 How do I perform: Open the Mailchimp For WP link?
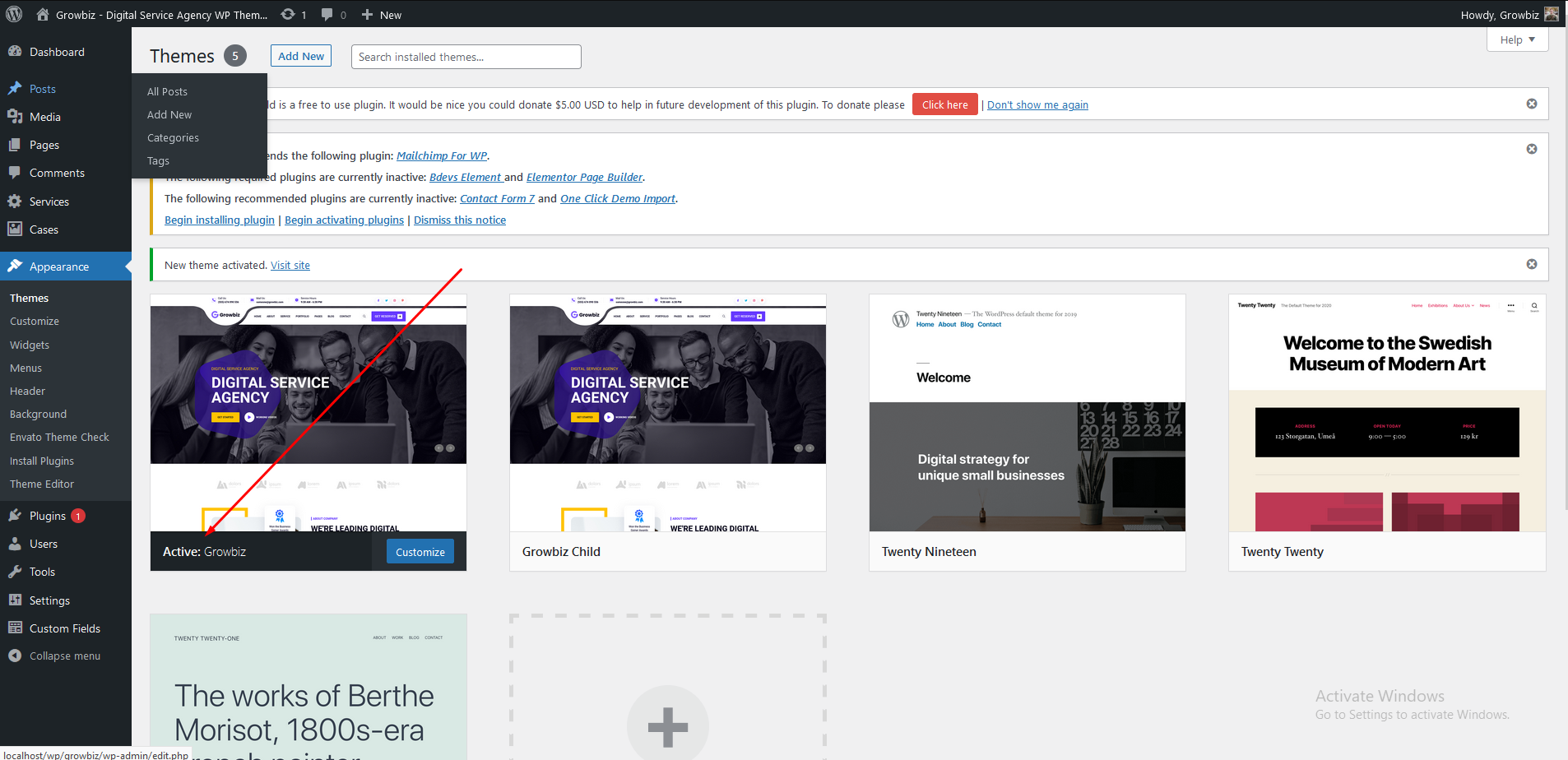point(442,155)
